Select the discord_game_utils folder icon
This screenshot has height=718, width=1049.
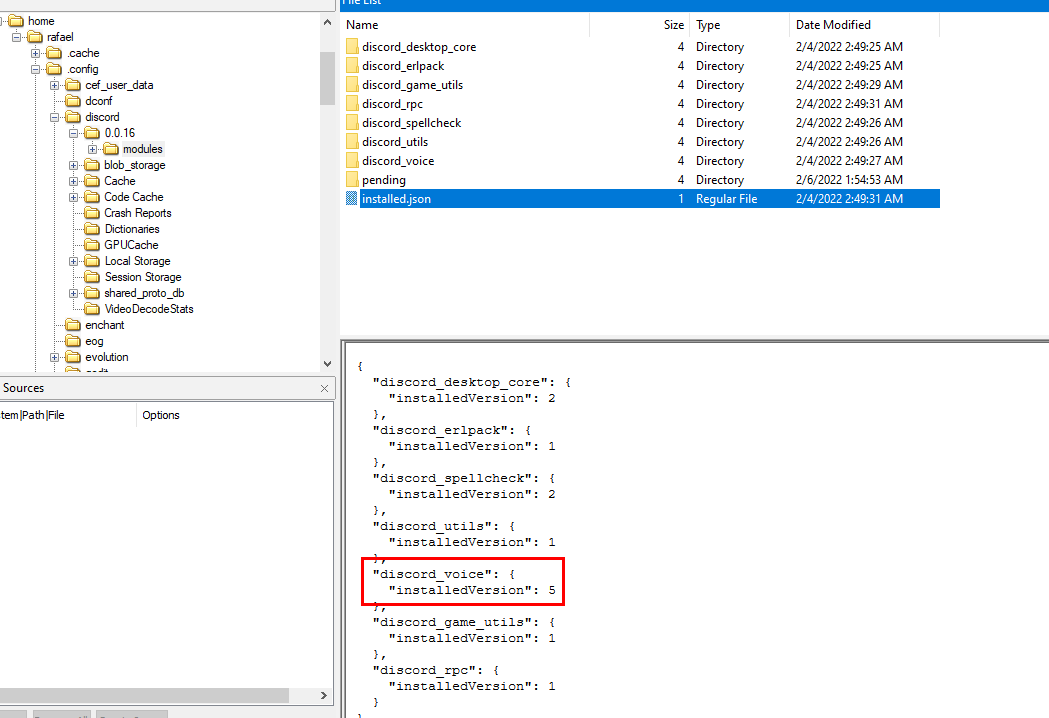pyautogui.click(x=352, y=84)
